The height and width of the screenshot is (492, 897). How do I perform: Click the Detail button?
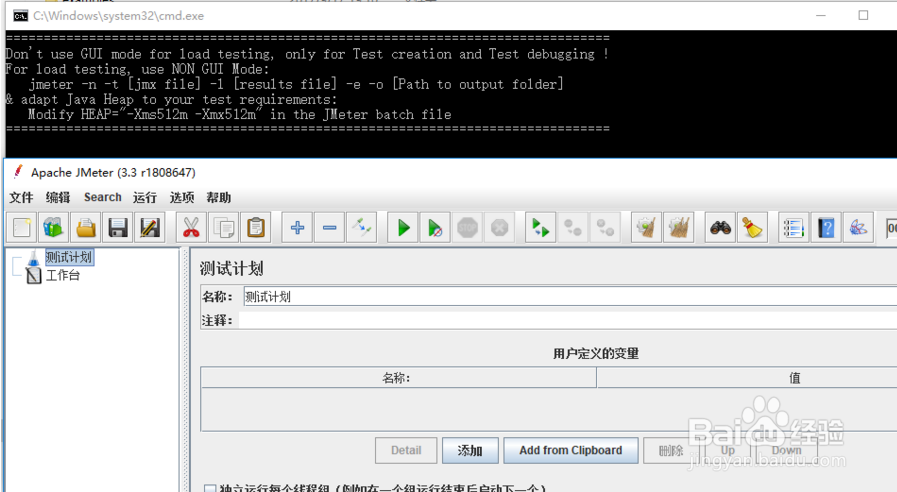coord(406,450)
